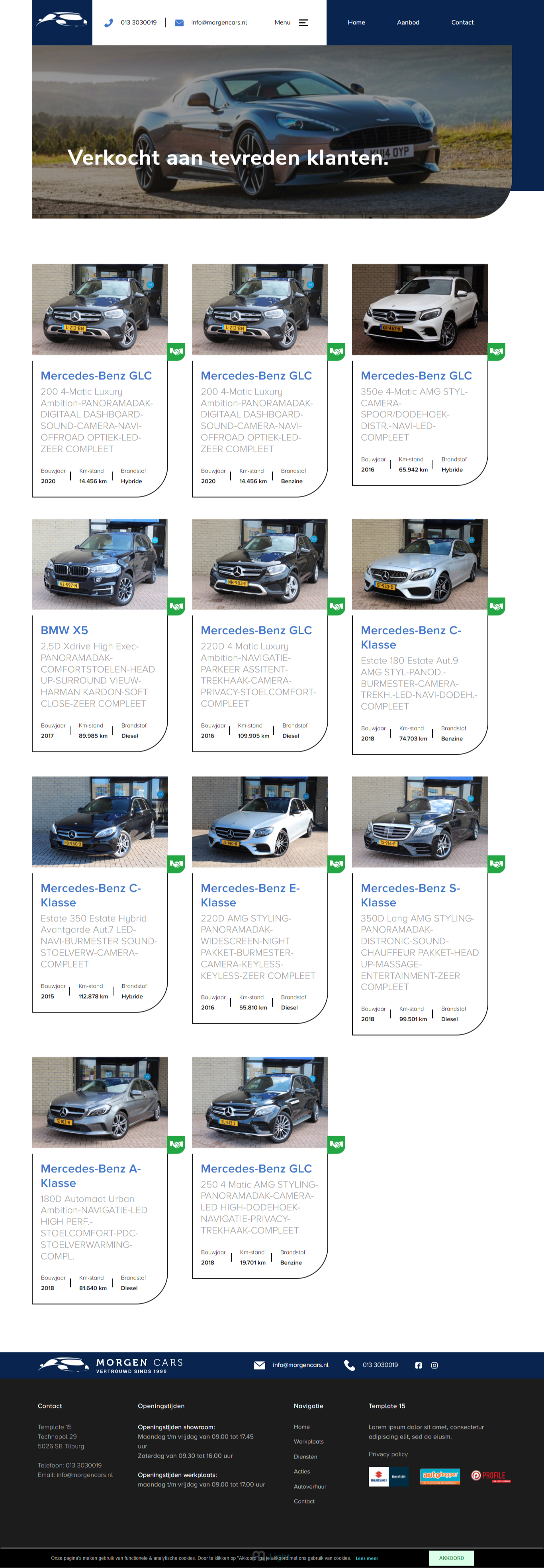Click the envelope icon beside info@morgencars.nl
Screen dimensions: 544x1568
(x=179, y=23)
